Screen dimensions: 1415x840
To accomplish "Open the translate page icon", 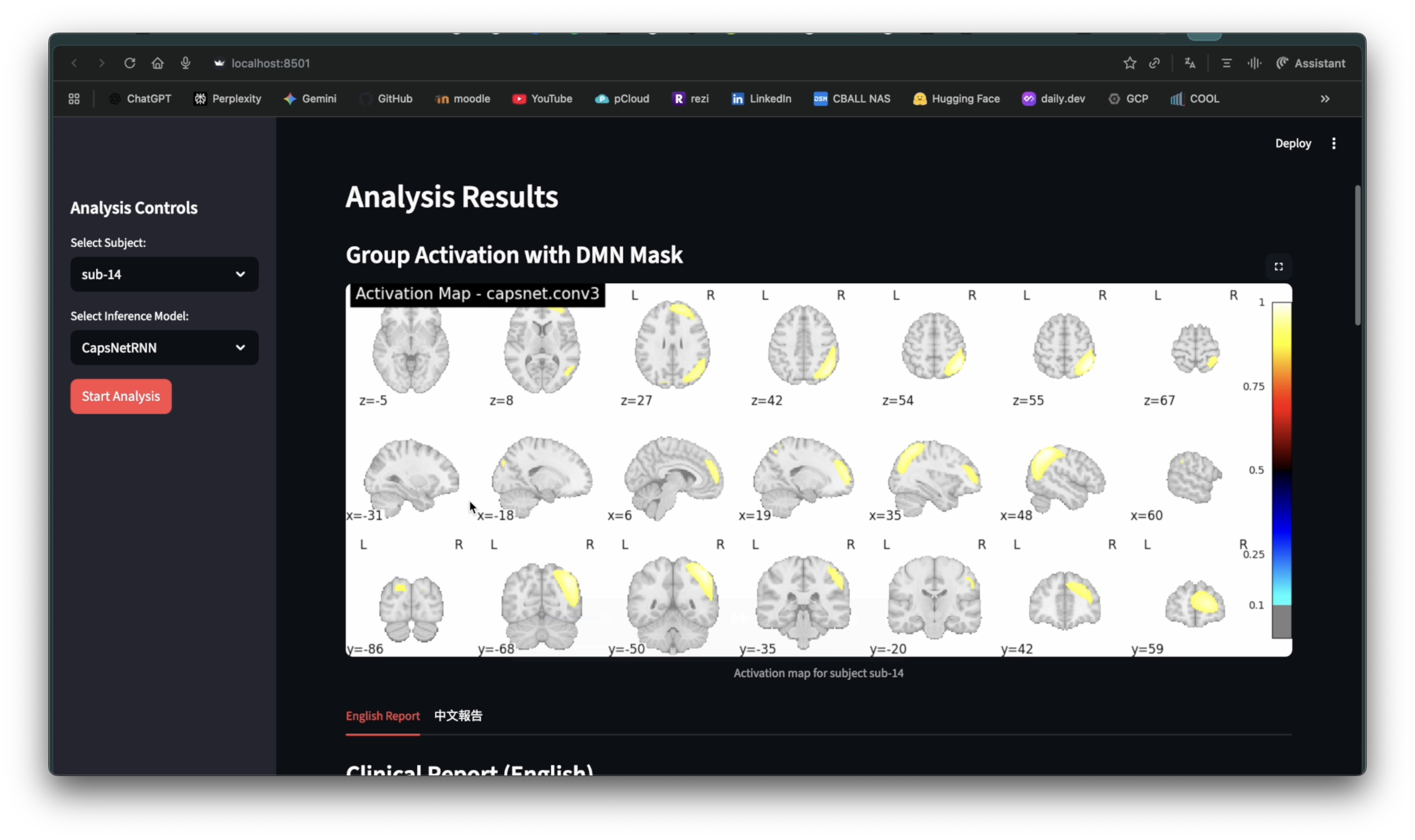I will (1190, 64).
